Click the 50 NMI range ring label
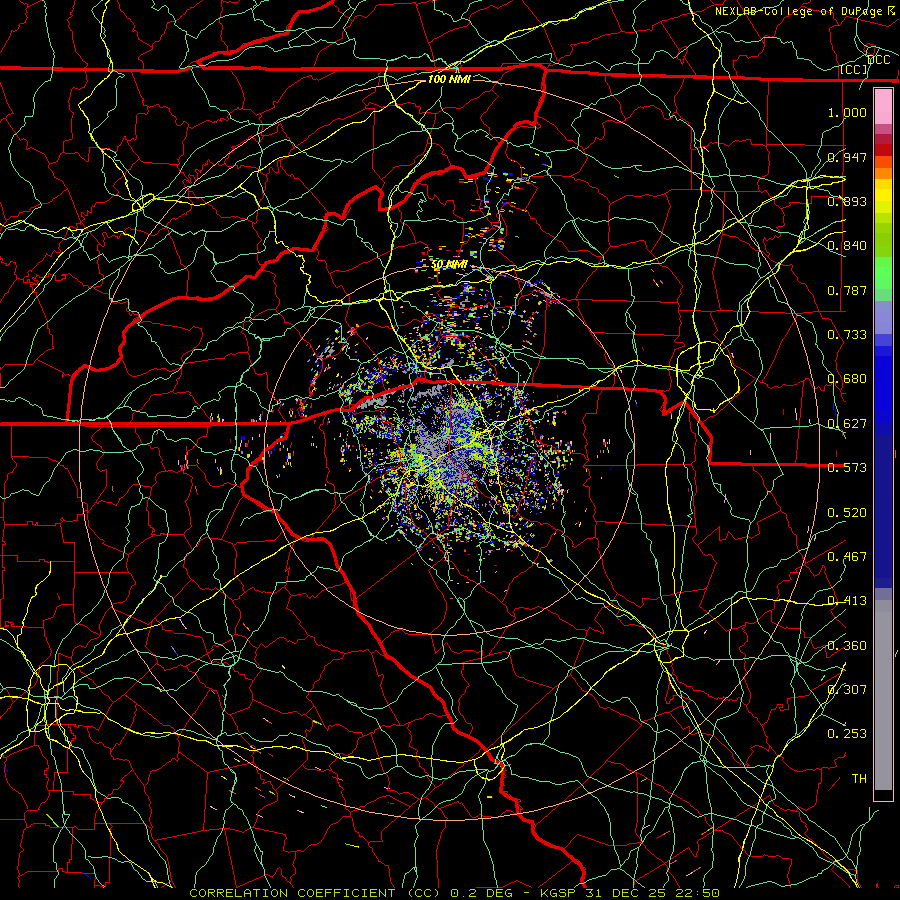The height and width of the screenshot is (900, 900). point(449,264)
